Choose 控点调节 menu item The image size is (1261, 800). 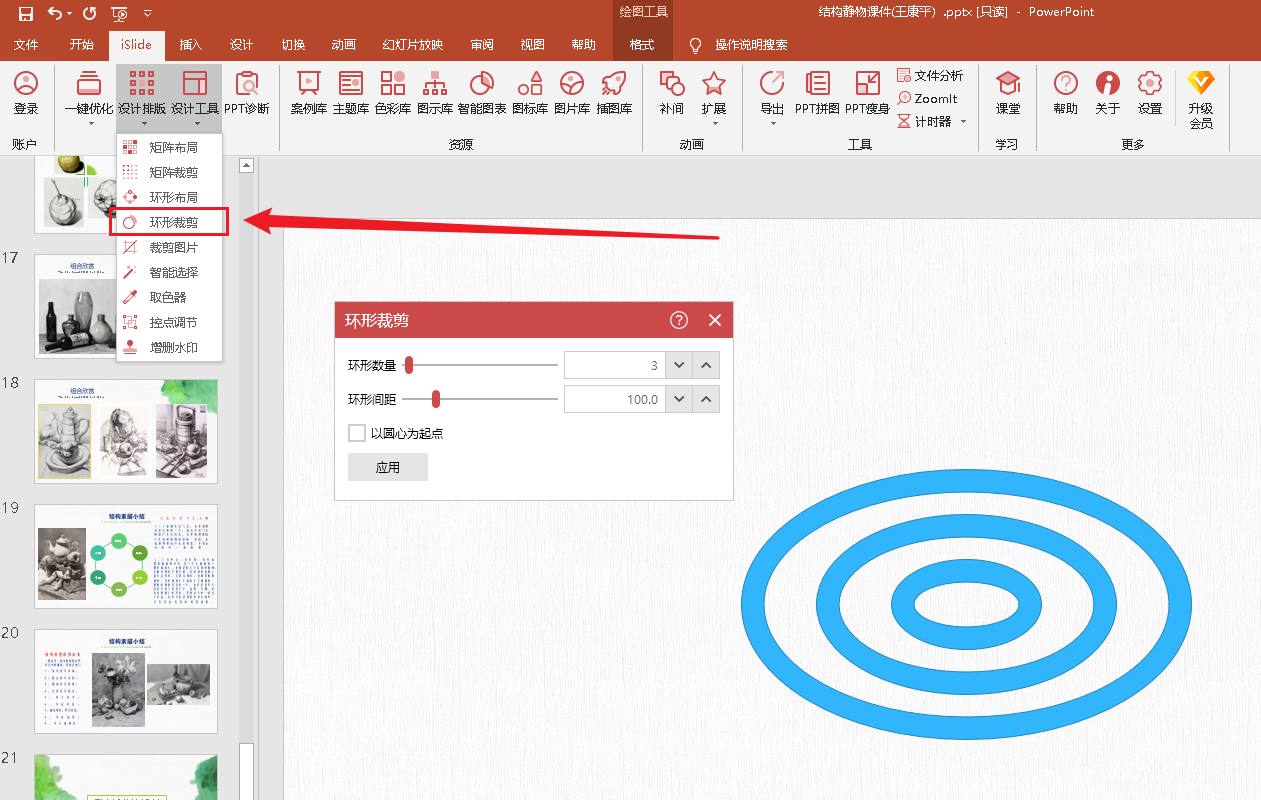[x=169, y=322]
